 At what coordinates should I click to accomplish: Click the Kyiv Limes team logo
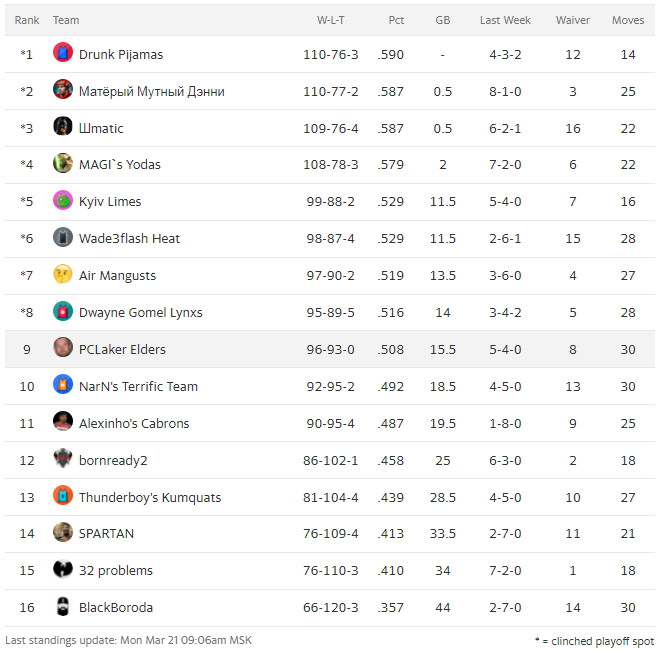pyautogui.click(x=63, y=201)
